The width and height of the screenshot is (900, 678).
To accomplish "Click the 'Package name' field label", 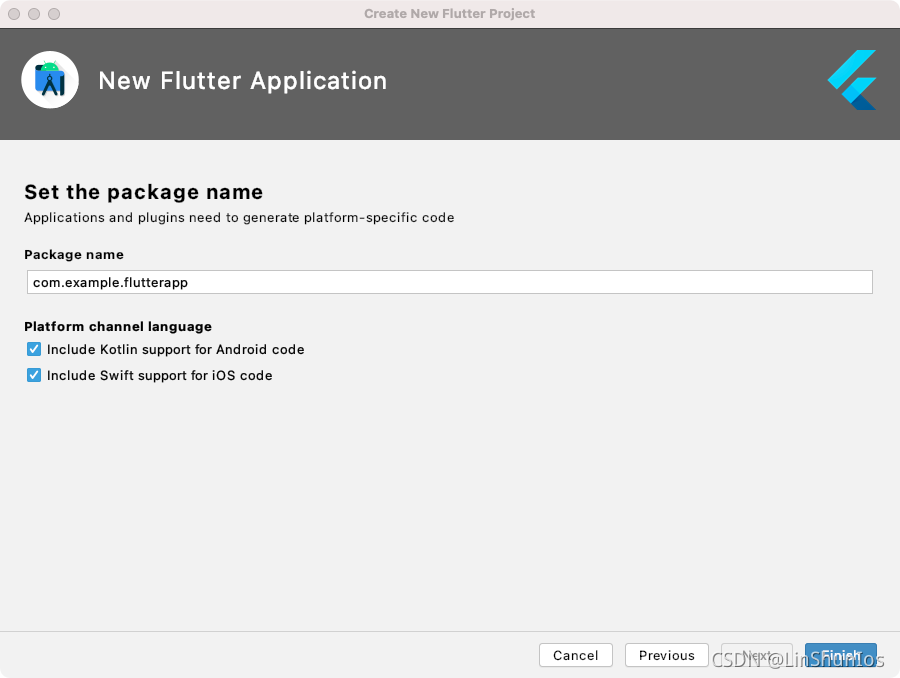I will tap(73, 254).
